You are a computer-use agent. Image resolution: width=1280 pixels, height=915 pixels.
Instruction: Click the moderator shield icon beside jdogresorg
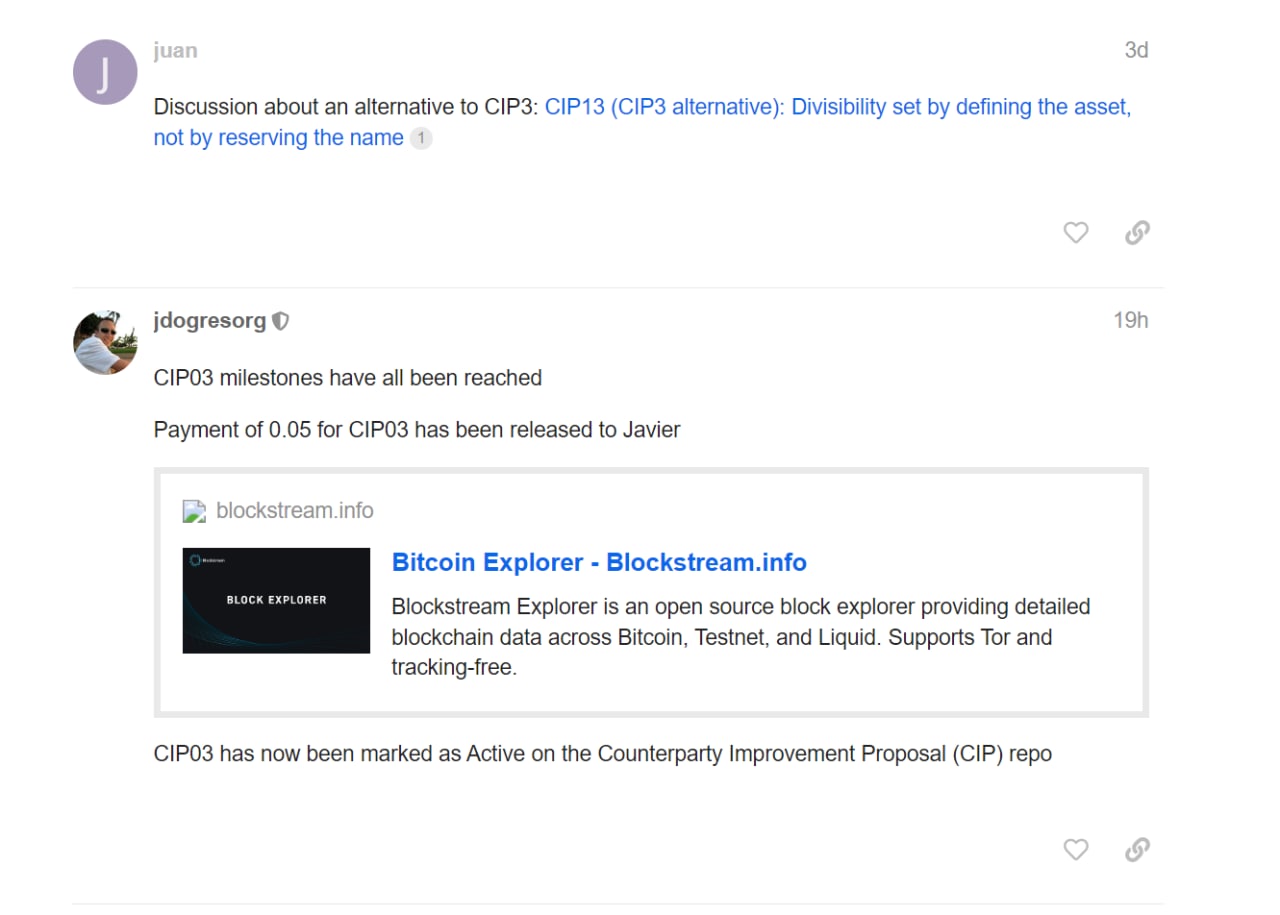281,321
